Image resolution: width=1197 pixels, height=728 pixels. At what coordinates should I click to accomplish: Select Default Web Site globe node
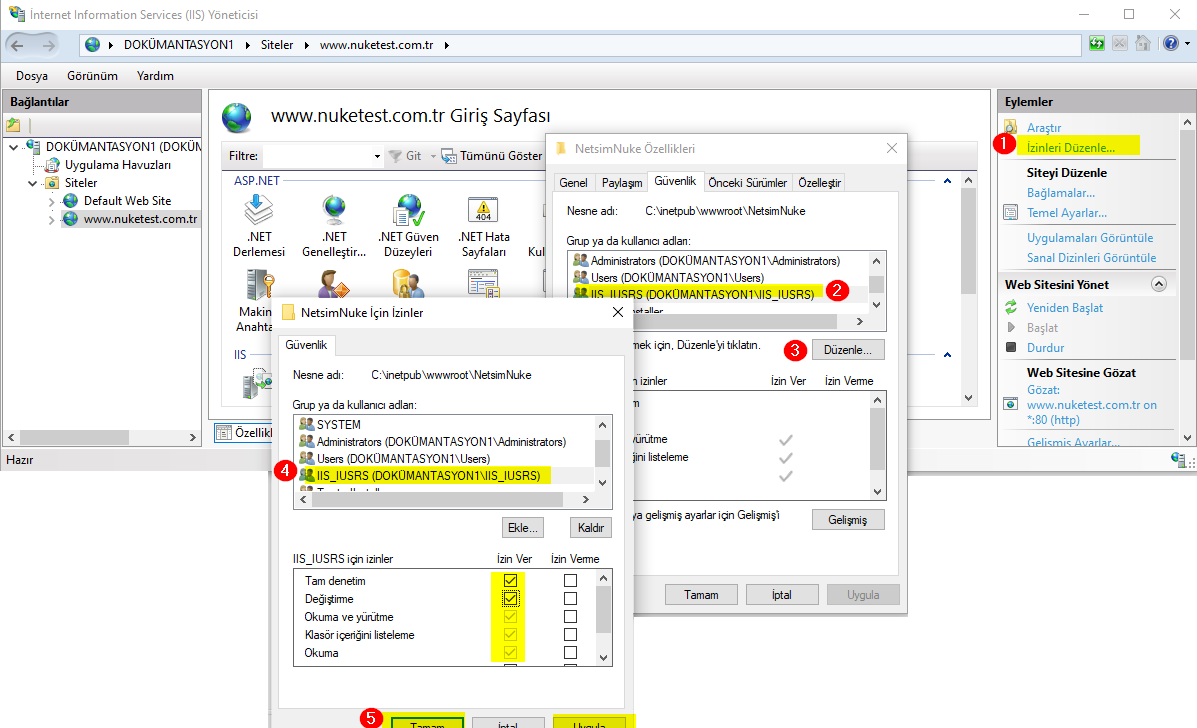(70, 201)
